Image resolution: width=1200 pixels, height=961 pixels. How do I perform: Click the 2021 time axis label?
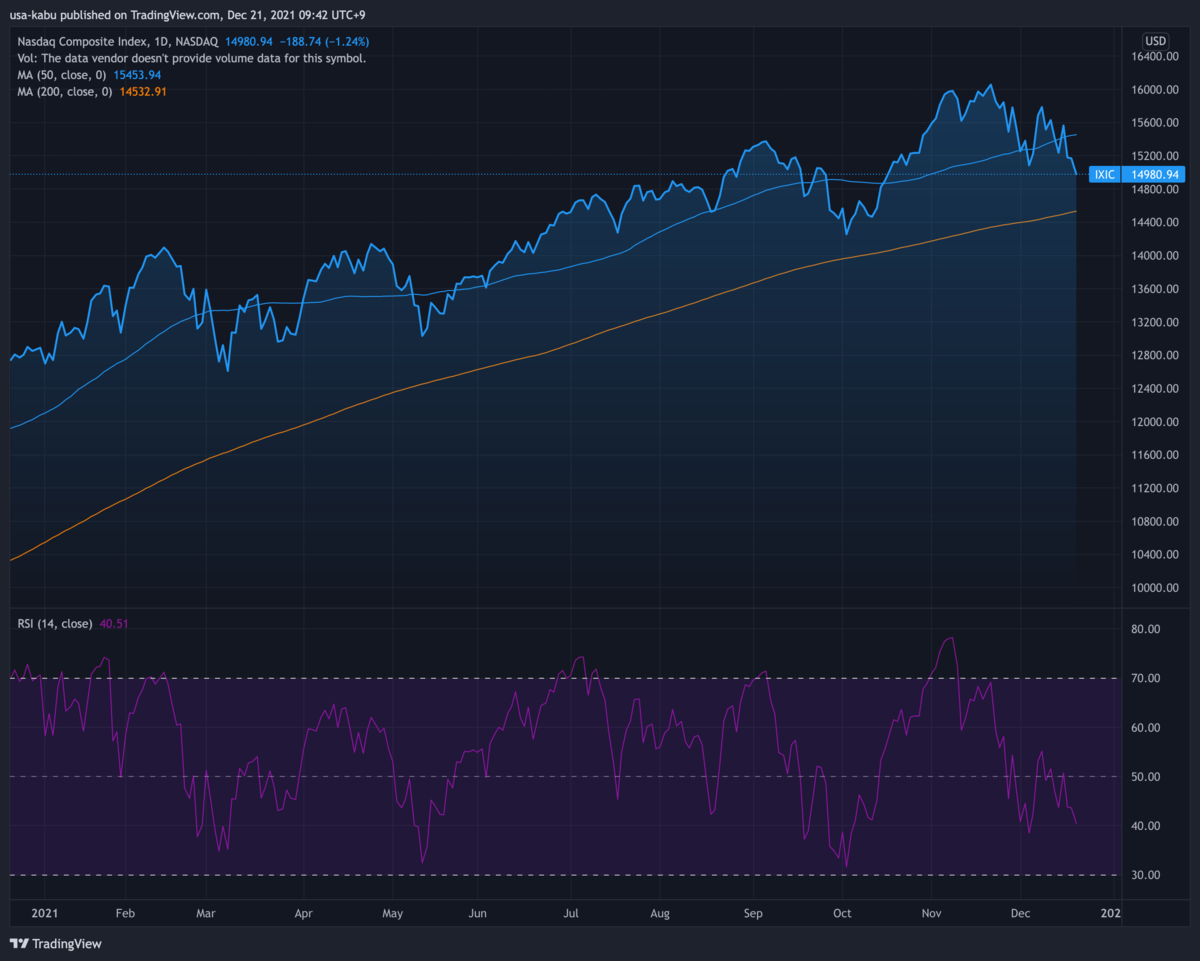[x=44, y=913]
